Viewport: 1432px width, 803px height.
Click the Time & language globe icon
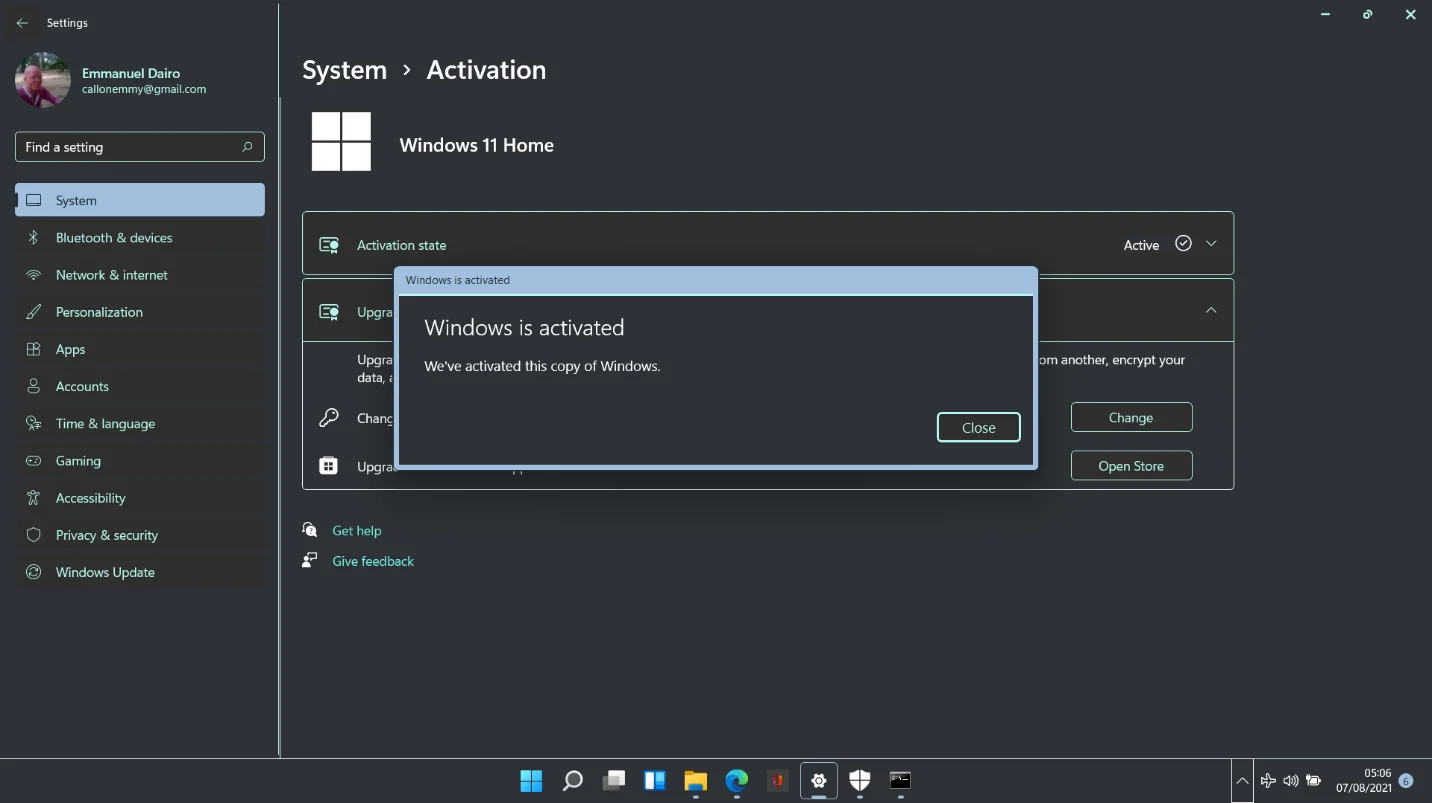point(33,423)
